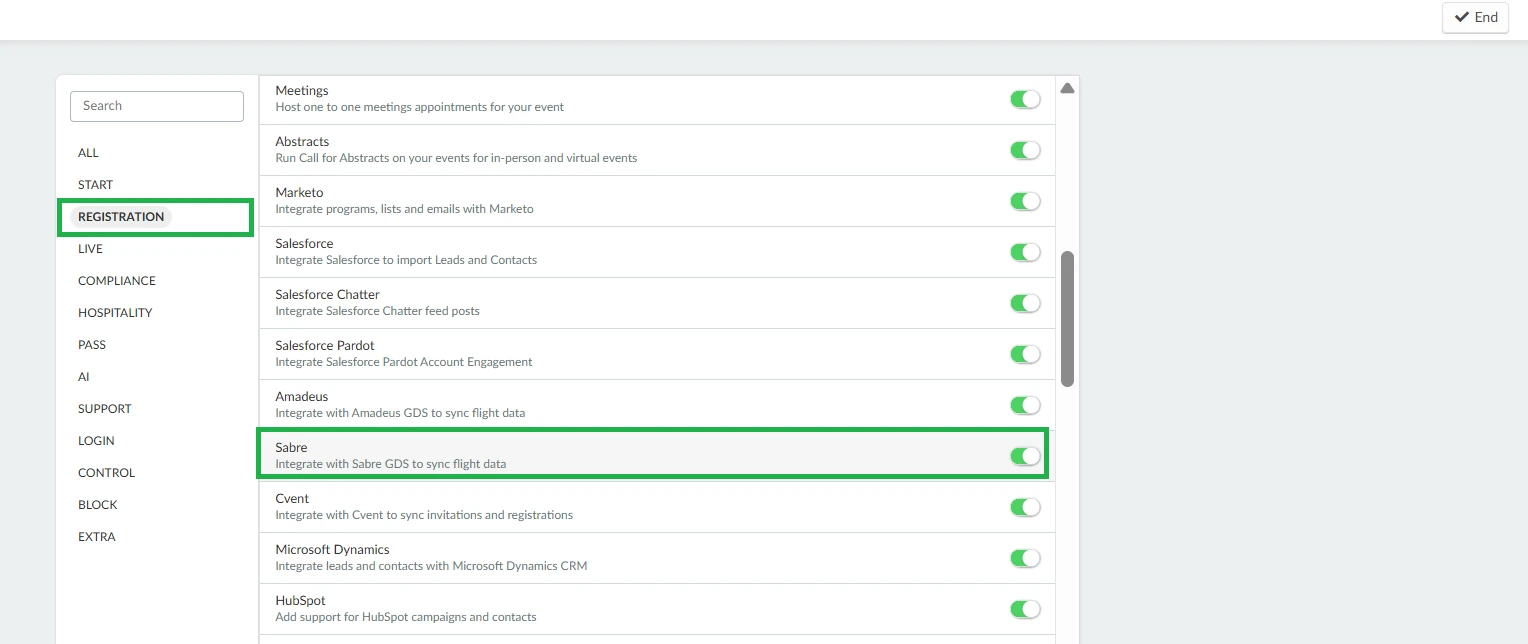
Task: Click 'Integrate Salesforce to import Leads and Contacts'
Action: pyautogui.click(x=406, y=260)
